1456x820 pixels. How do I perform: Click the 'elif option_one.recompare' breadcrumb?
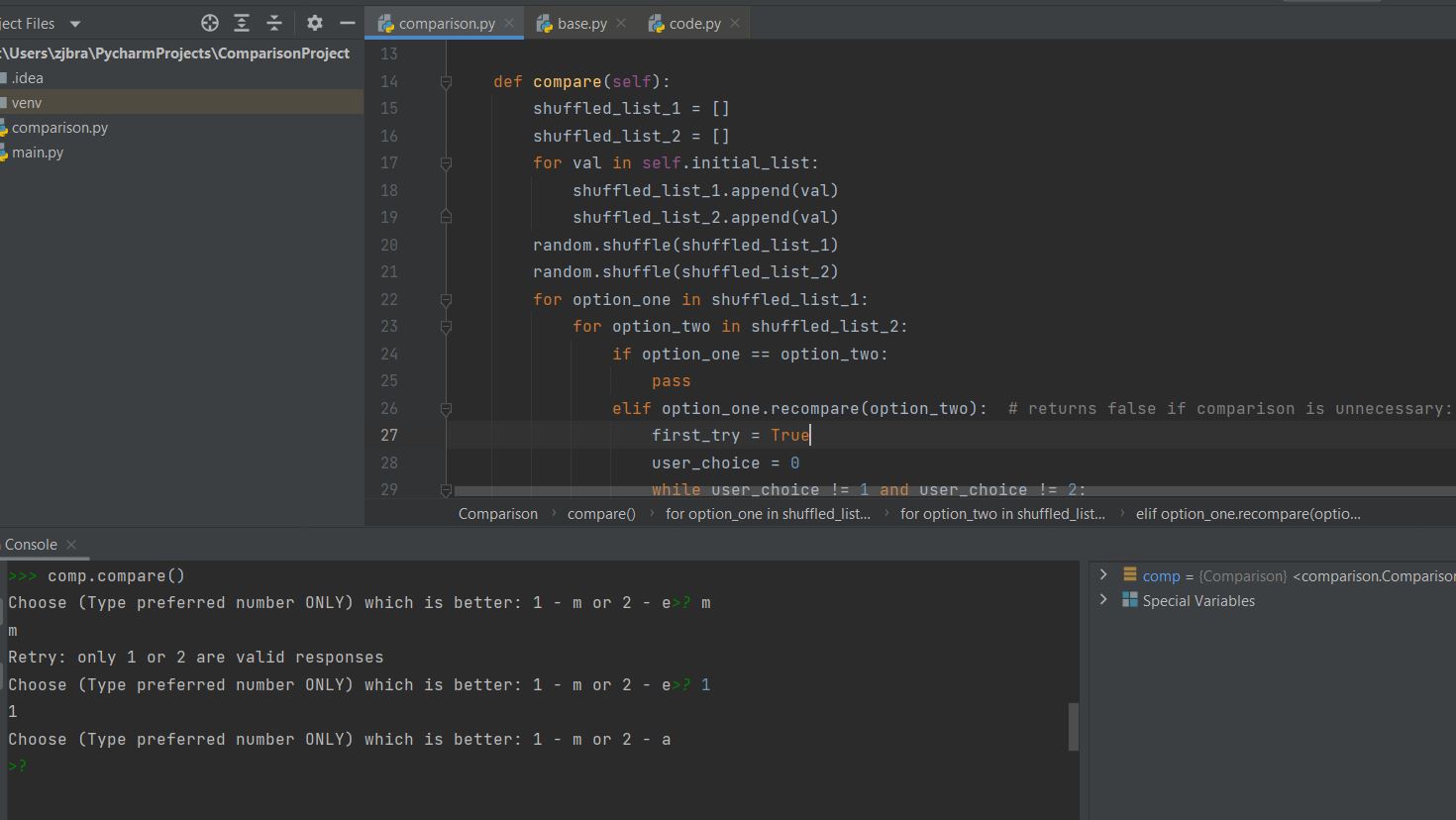1248,514
